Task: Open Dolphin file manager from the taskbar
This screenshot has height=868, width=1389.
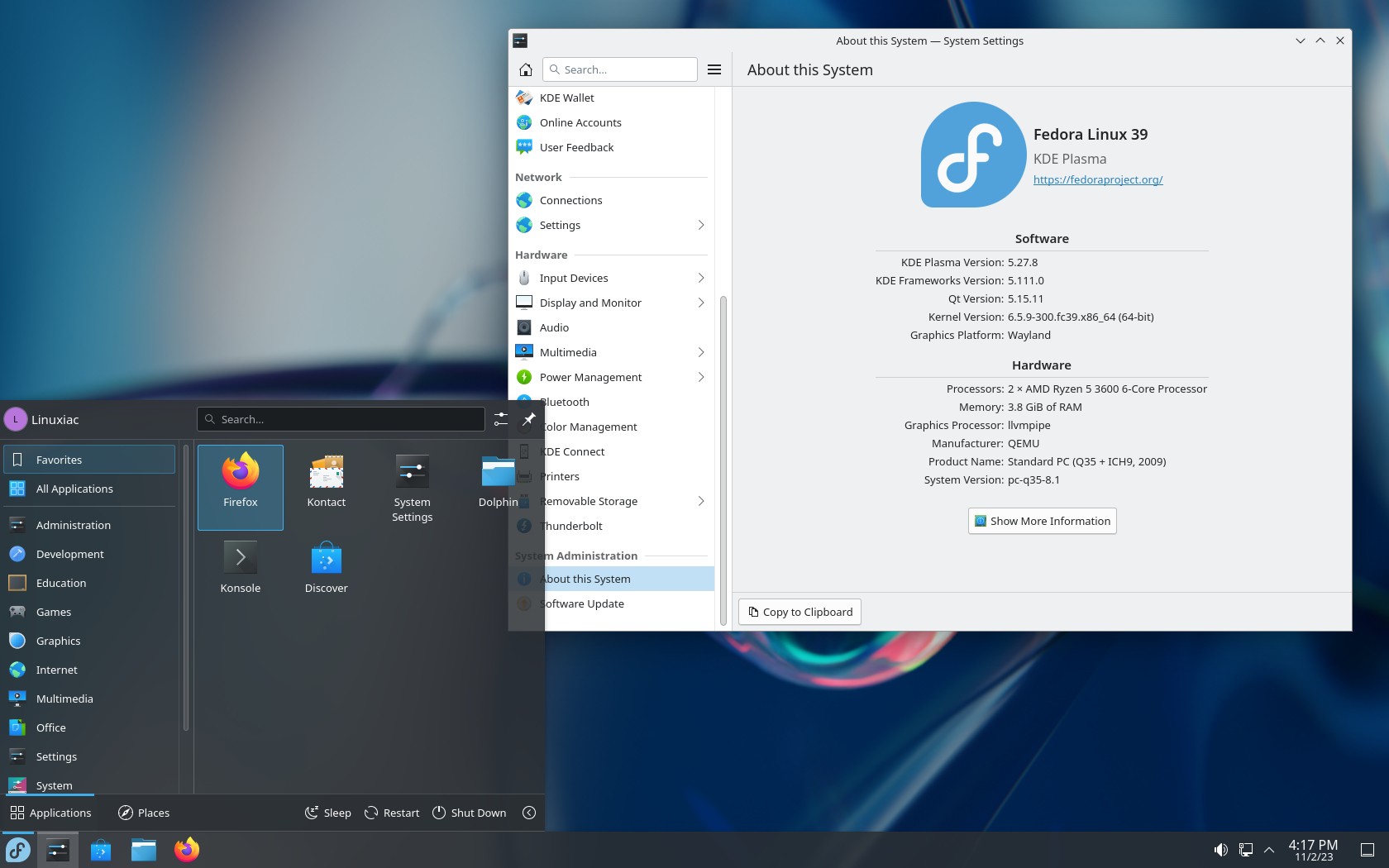Action: click(x=144, y=850)
